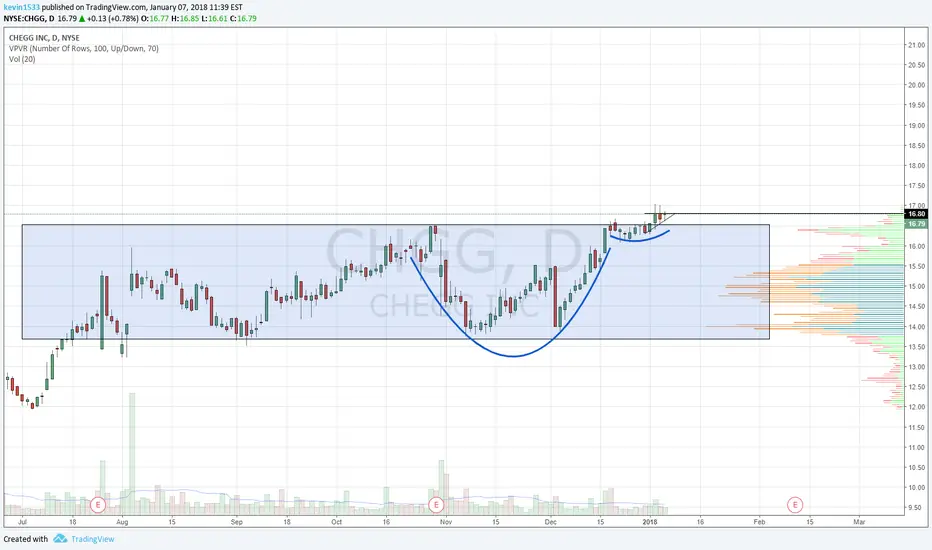The image size is (932, 550).
Task: Click the L:16.61 low value in header
Action: [x=215, y=18]
